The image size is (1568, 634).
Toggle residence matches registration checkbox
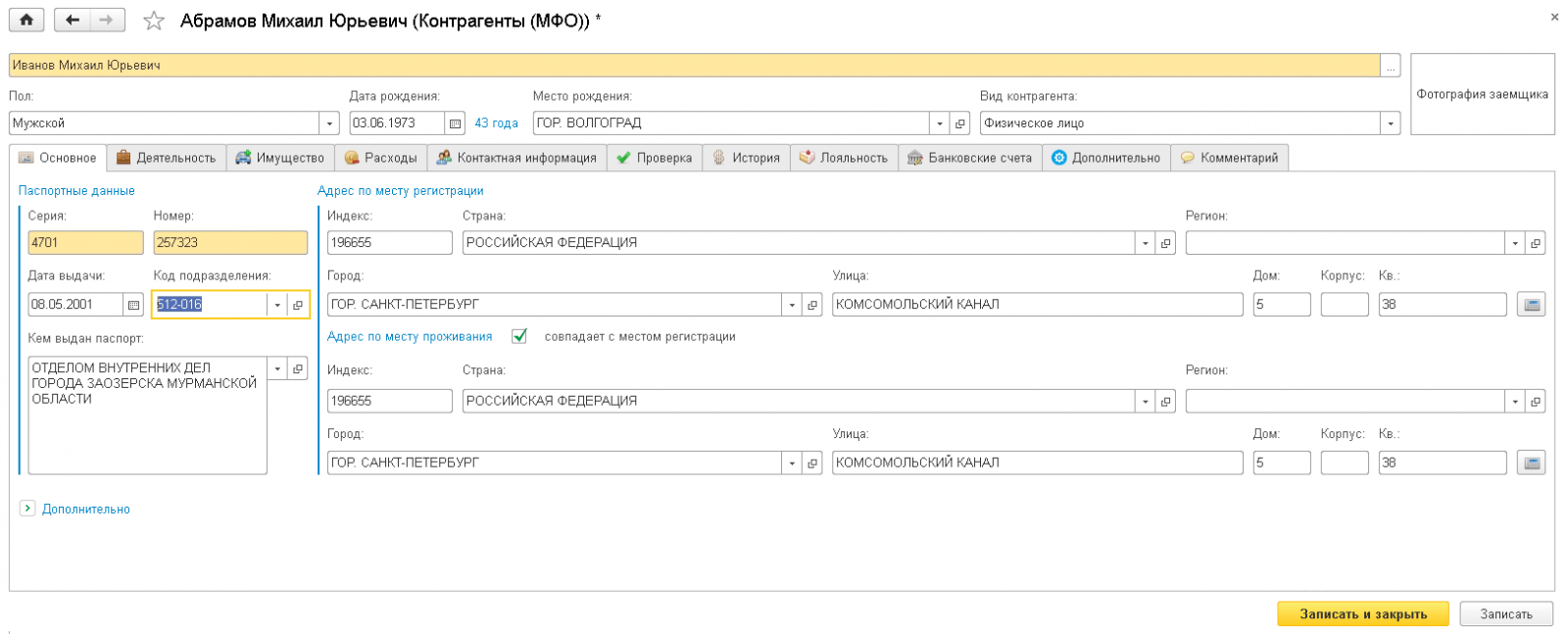click(519, 336)
